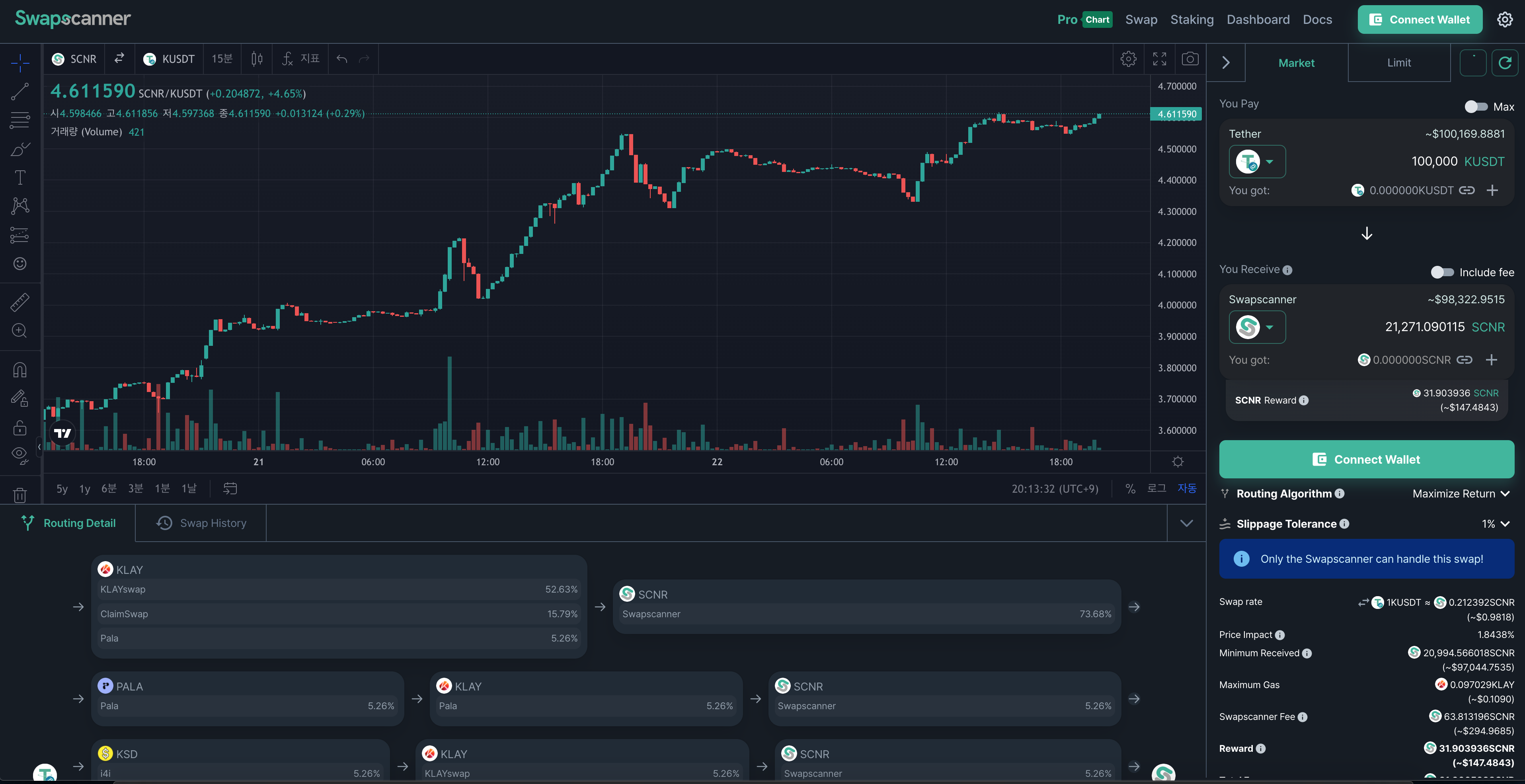
Task: Open the KUSDT symbol selector
Action: pos(169,59)
